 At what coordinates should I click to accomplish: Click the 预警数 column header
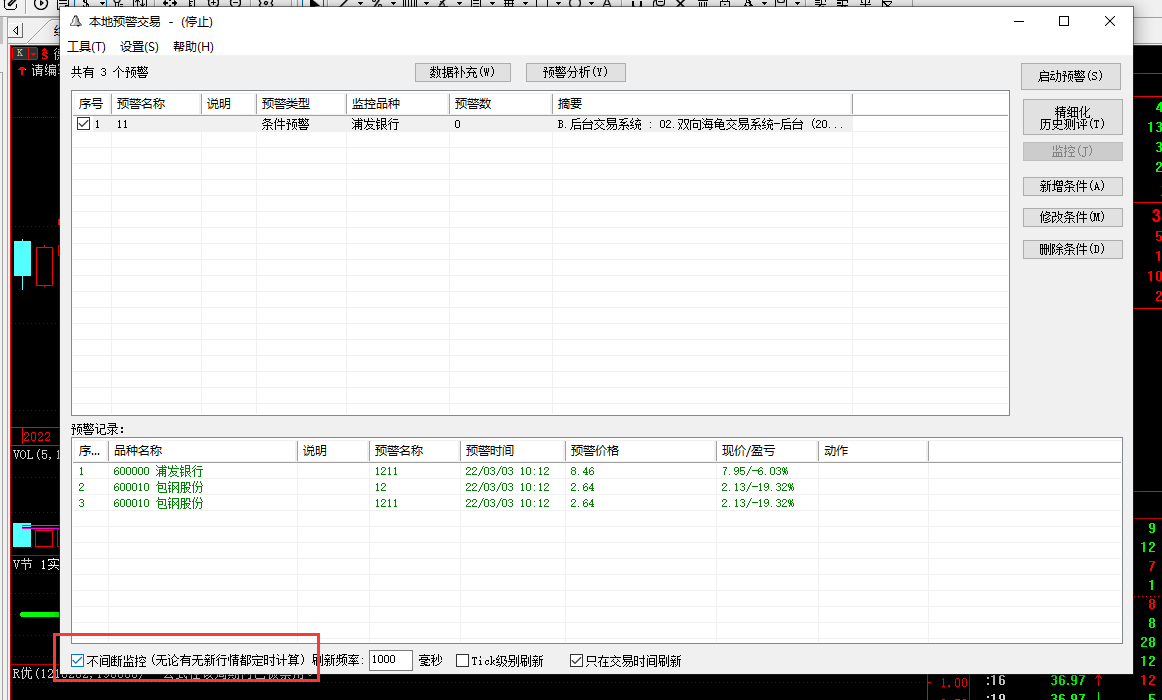pyautogui.click(x=500, y=104)
